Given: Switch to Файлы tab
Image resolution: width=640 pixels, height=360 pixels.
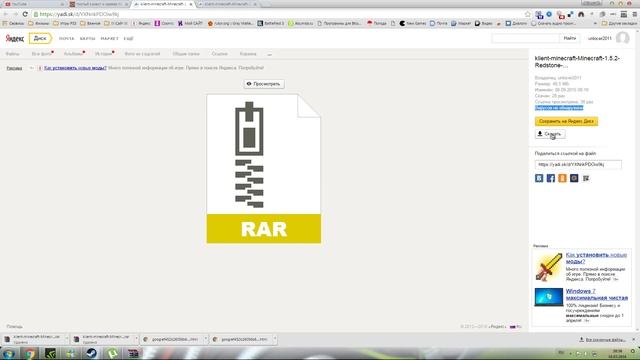Looking at the screenshot, I should pos(12,54).
